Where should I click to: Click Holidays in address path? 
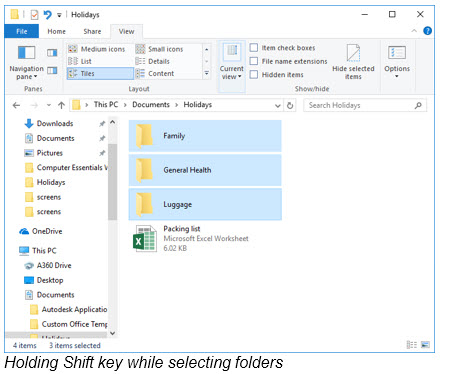pos(198,105)
